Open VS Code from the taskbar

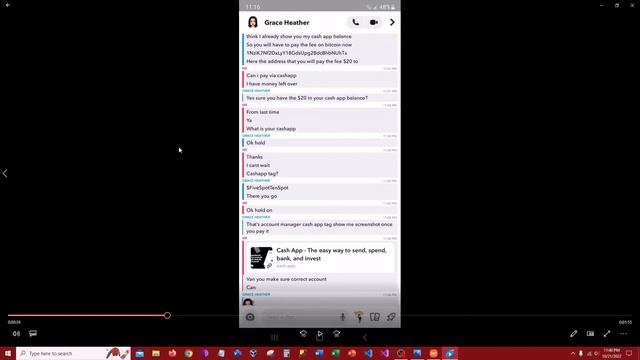368,353
